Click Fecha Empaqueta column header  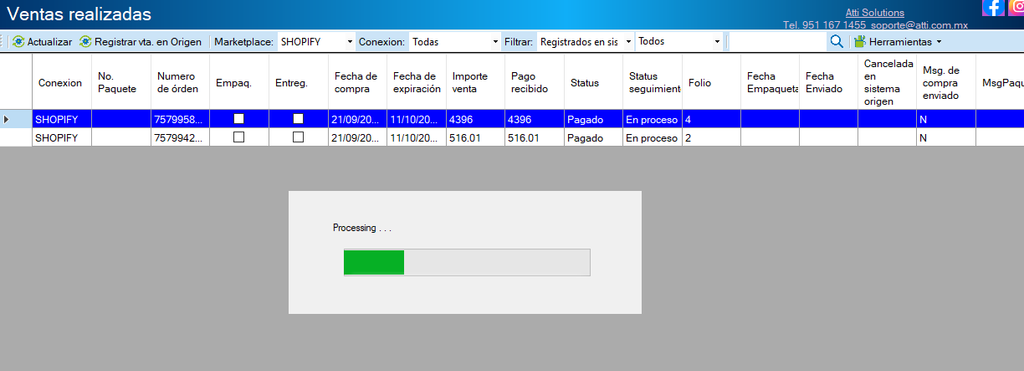click(x=770, y=83)
